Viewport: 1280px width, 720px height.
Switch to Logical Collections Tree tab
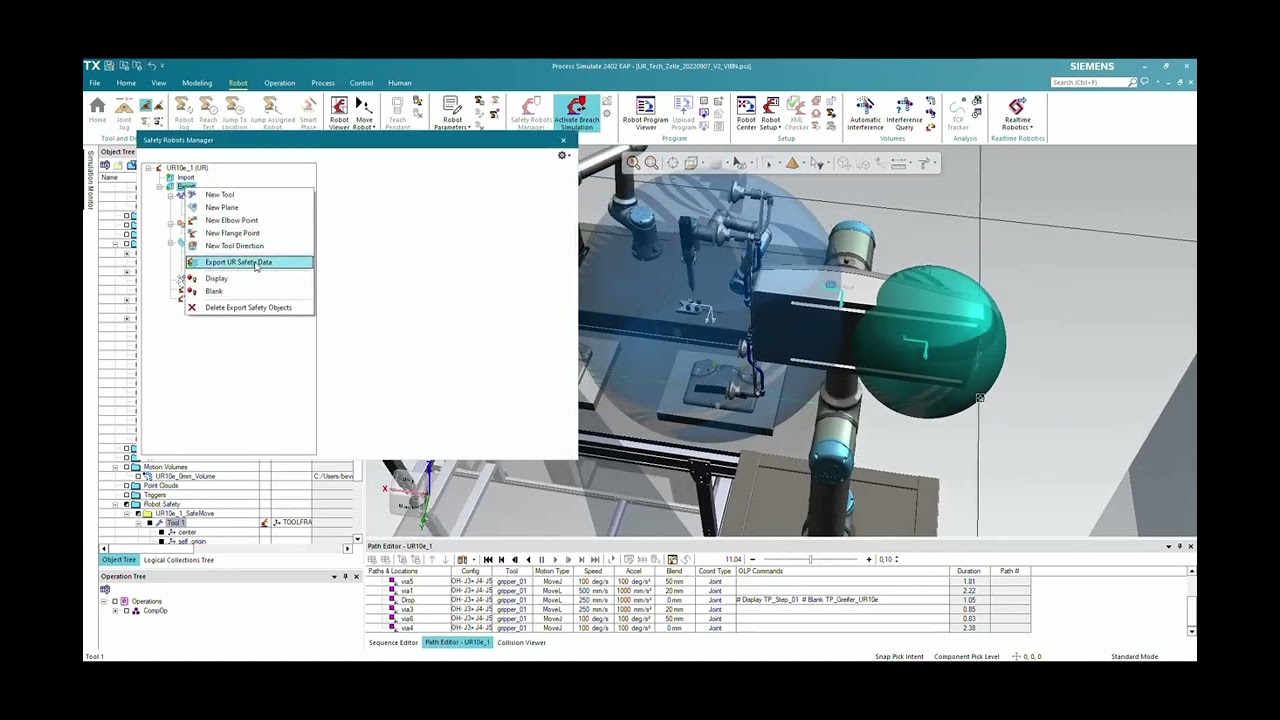[x=178, y=560]
